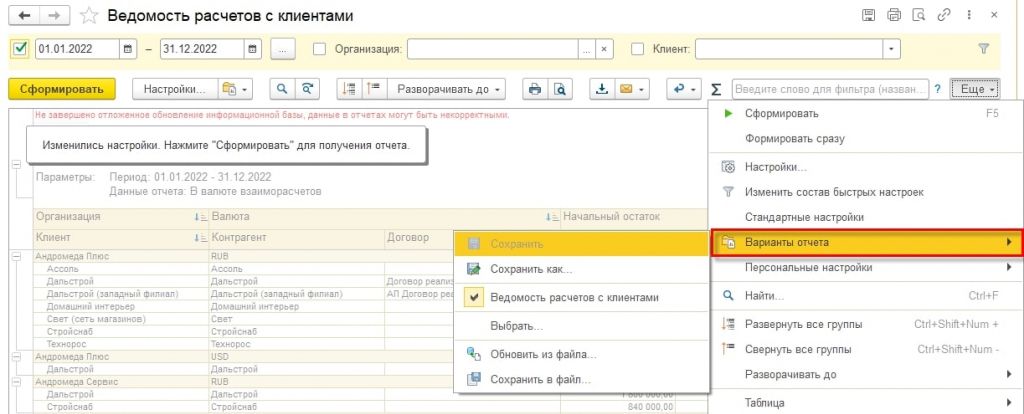The width and height of the screenshot is (1024, 414).
Task: Click the filter funnel icon at right
Action: tap(984, 48)
